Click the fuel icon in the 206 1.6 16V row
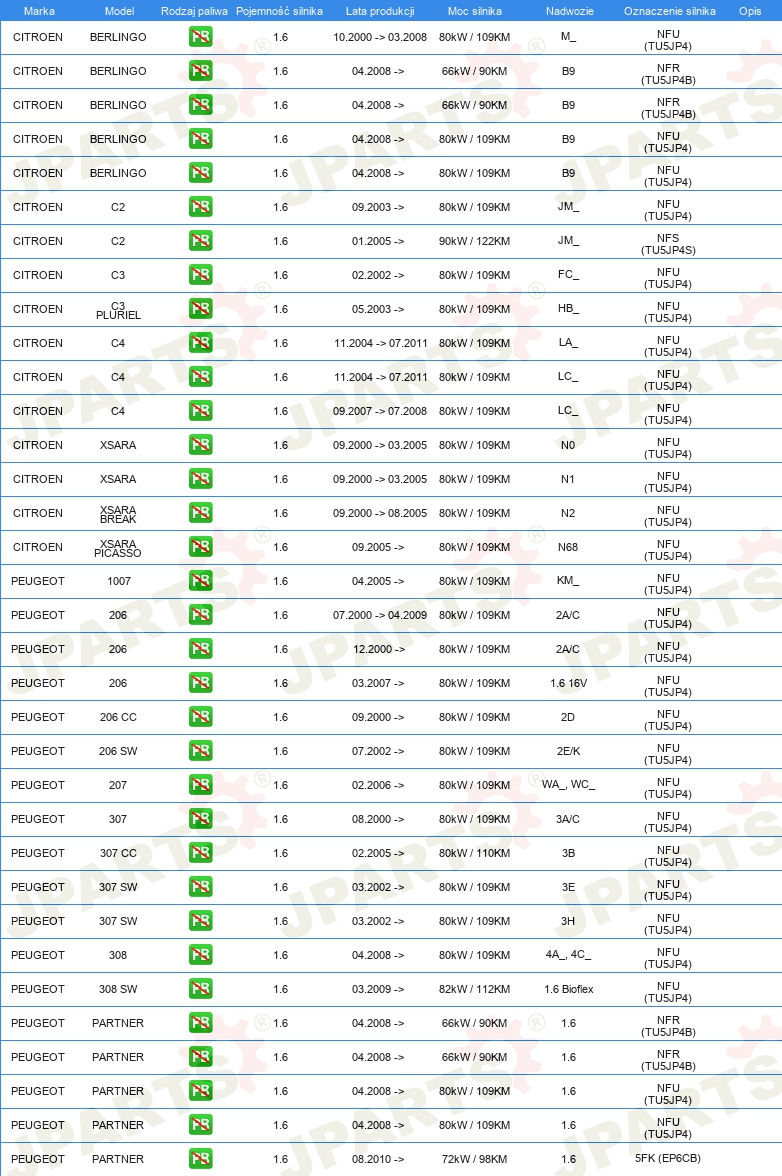Image resolution: width=782 pixels, height=1176 pixels. point(200,682)
